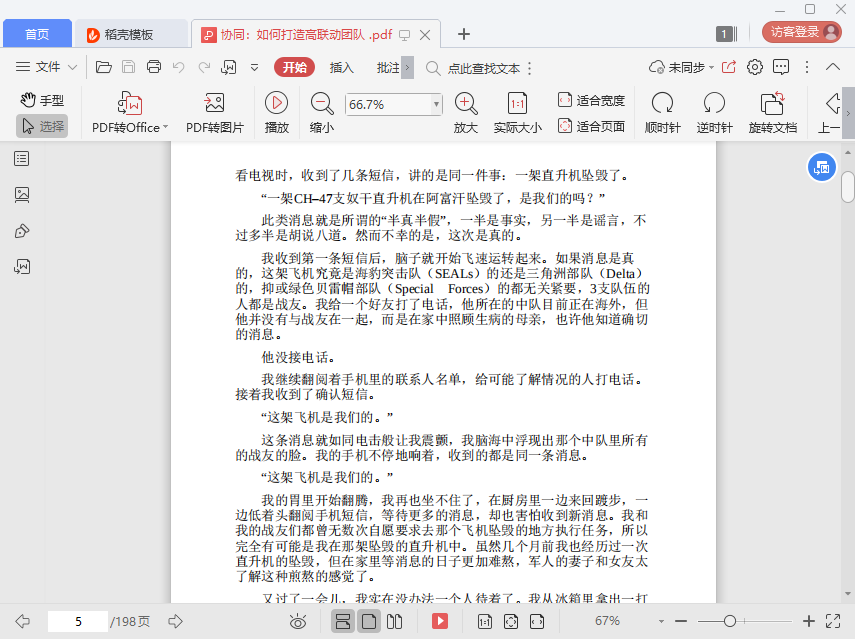The height and width of the screenshot is (639, 855).
Task: Open the annotation panel in sidebar
Action: coord(22,231)
